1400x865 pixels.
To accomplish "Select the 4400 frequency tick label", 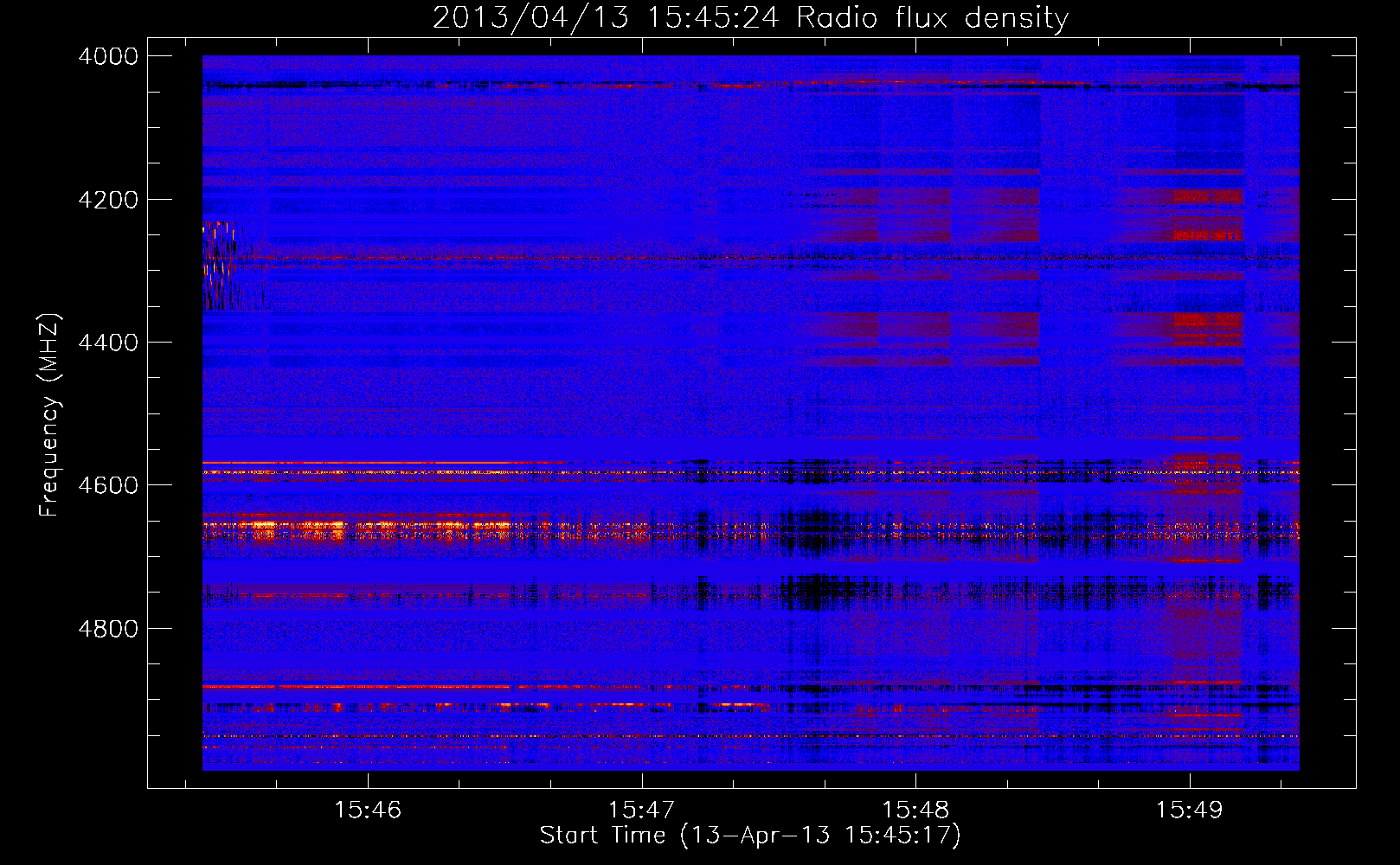I will [x=108, y=343].
